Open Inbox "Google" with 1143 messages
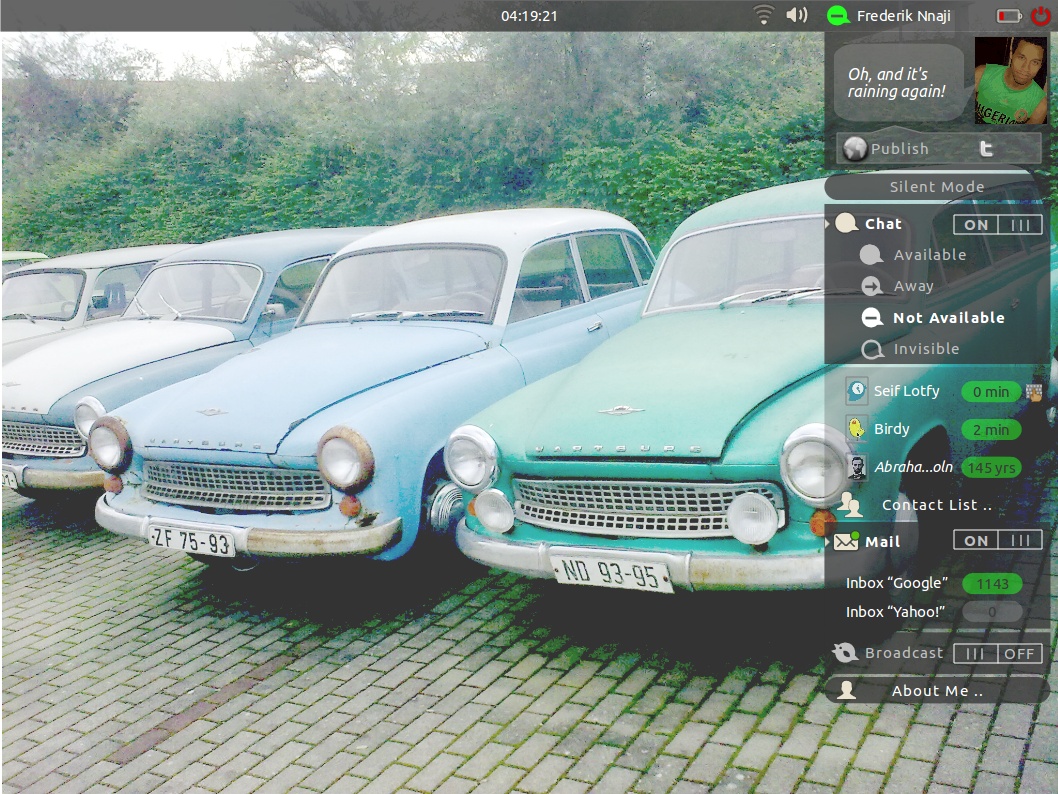The height and width of the screenshot is (794, 1058). pyautogui.click(x=896, y=583)
